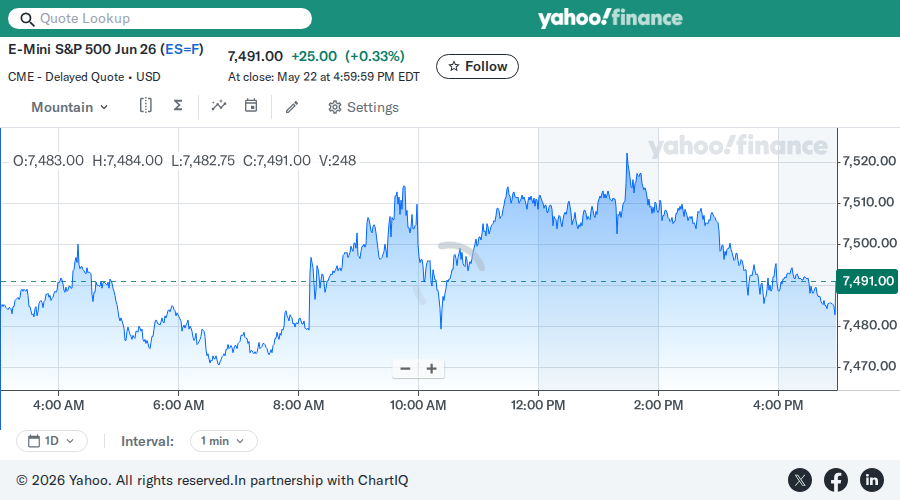Zoom in chart with plus button
Image resolution: width=900 pixels, height=500 pixels.
coord(432,369)
